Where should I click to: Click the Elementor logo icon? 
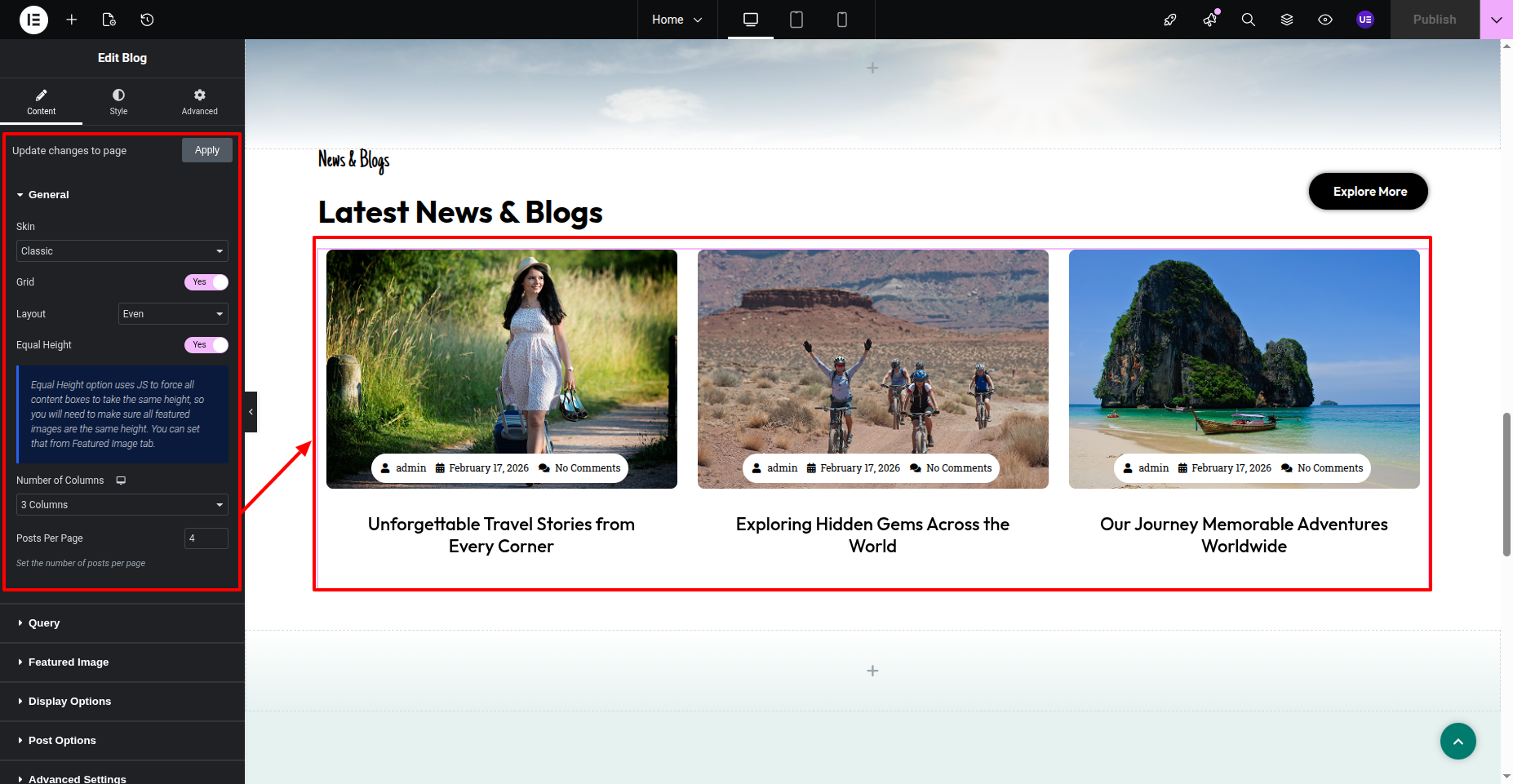(x=33, y=20)
